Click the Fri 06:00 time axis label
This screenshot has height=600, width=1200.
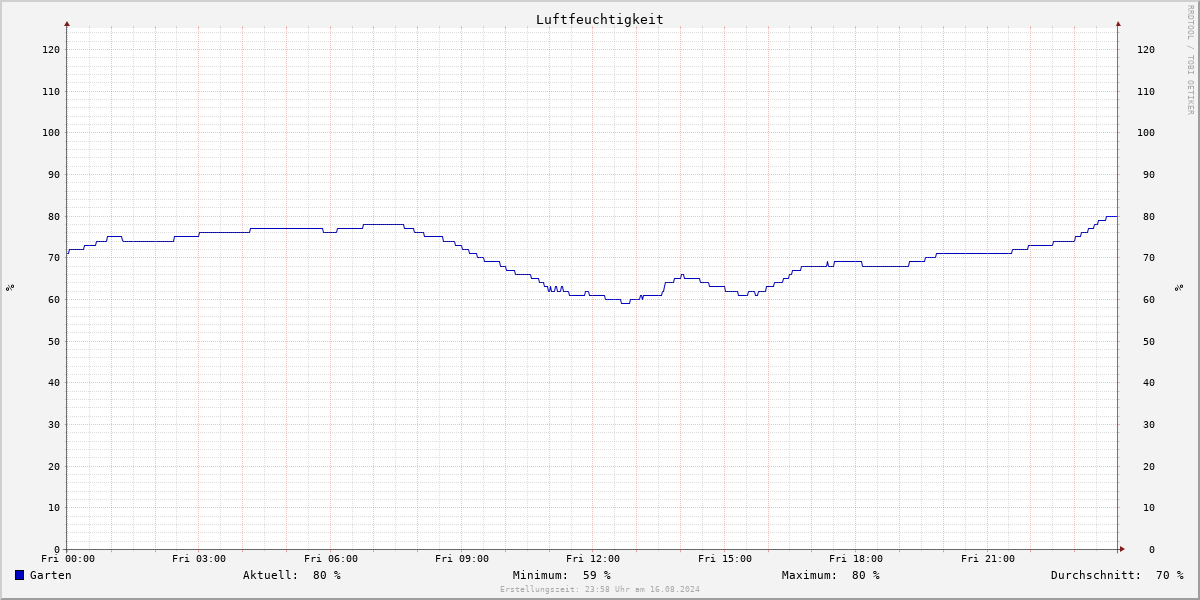point(331,559)
